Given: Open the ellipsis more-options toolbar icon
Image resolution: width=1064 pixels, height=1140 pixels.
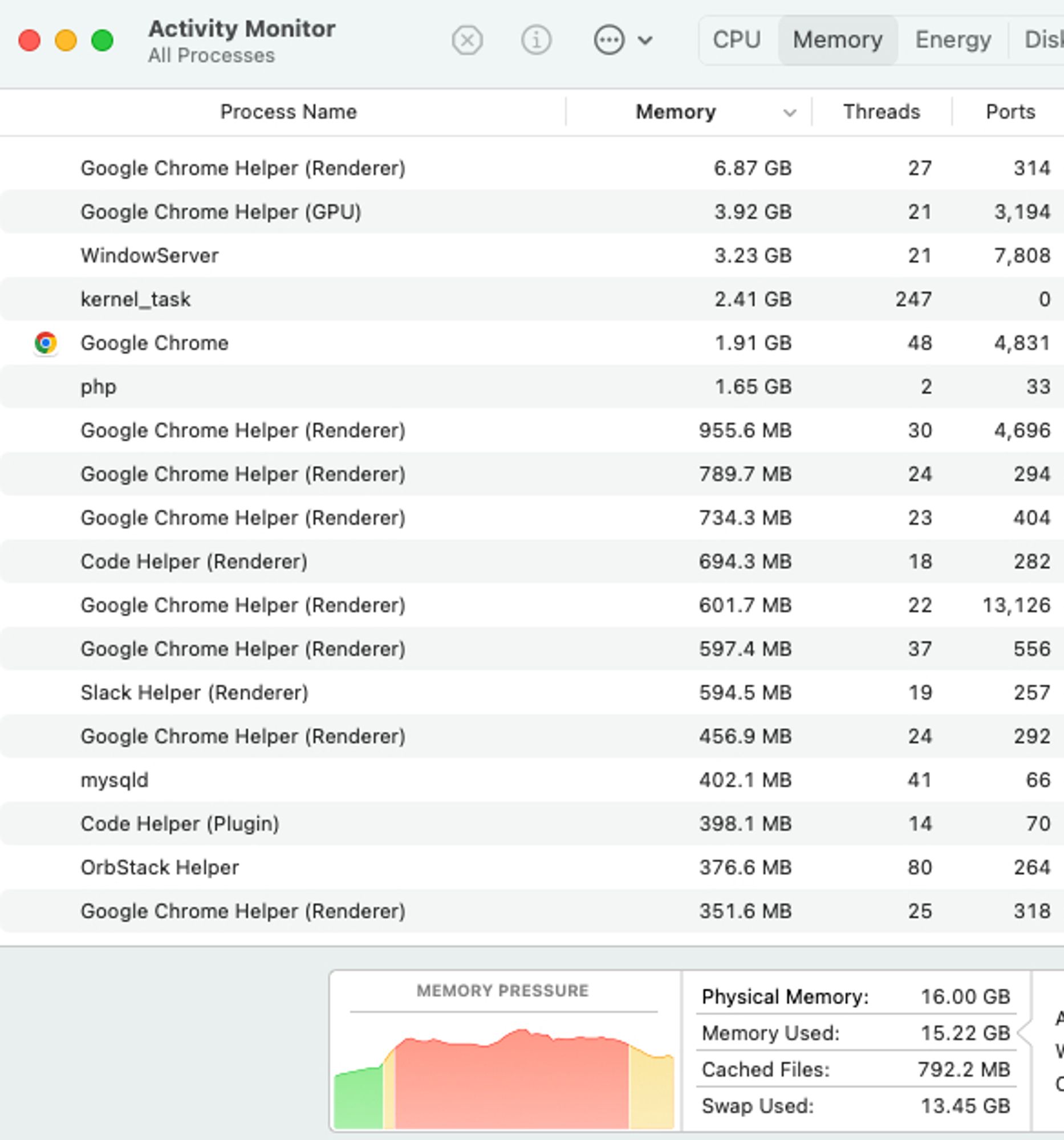Looking at the screenshot, I should [x=608, y=40].
